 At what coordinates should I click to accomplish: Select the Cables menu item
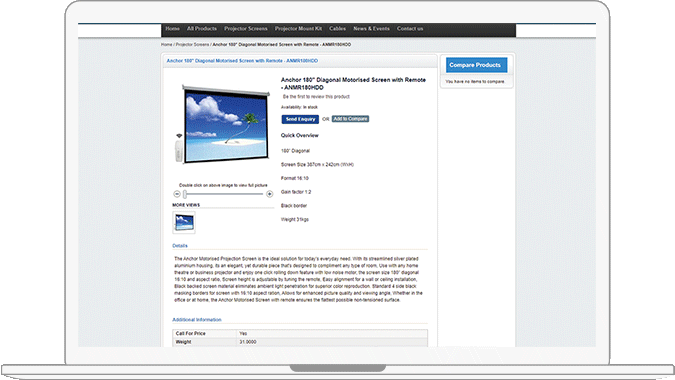click(x=338, y=29)
